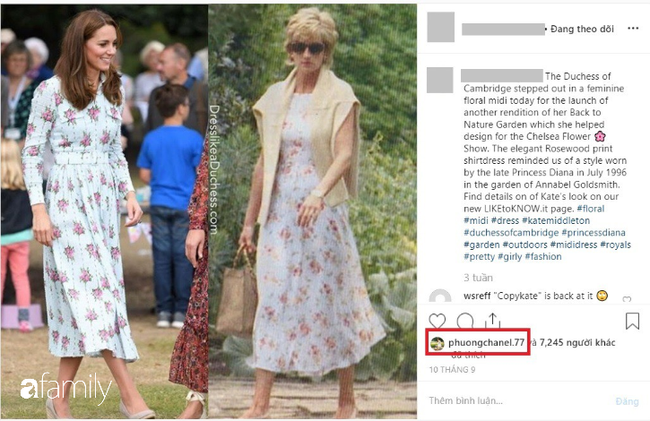Viewport: 650px width, 421px height.
Task: Click the heart like icon
Action: 437,321
